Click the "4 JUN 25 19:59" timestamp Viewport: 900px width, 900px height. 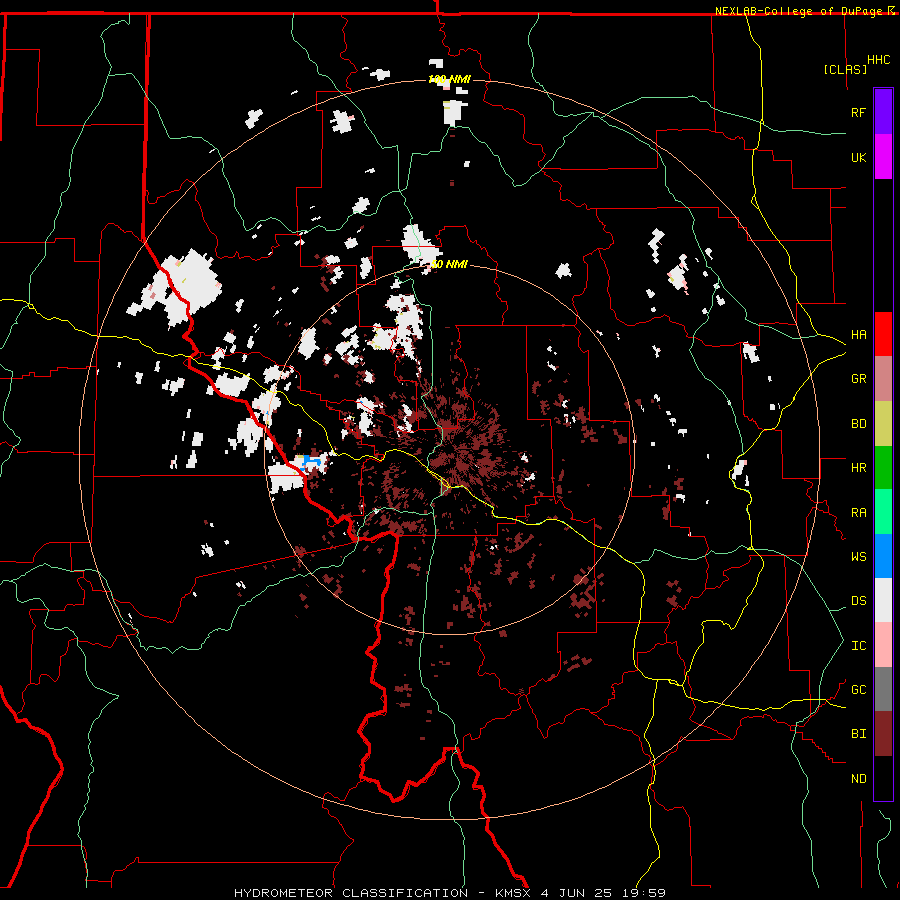coord(603,893)
